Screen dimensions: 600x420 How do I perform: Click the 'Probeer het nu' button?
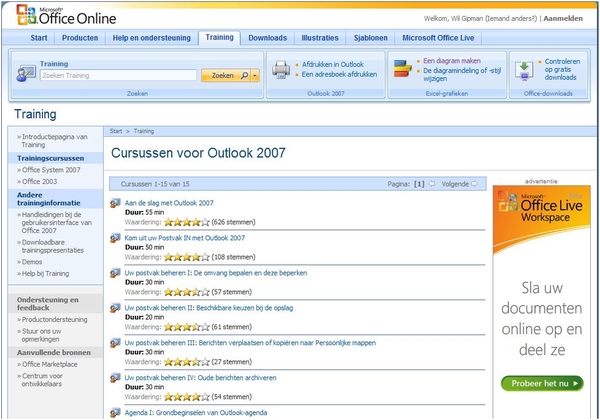[x=541, y=383]
